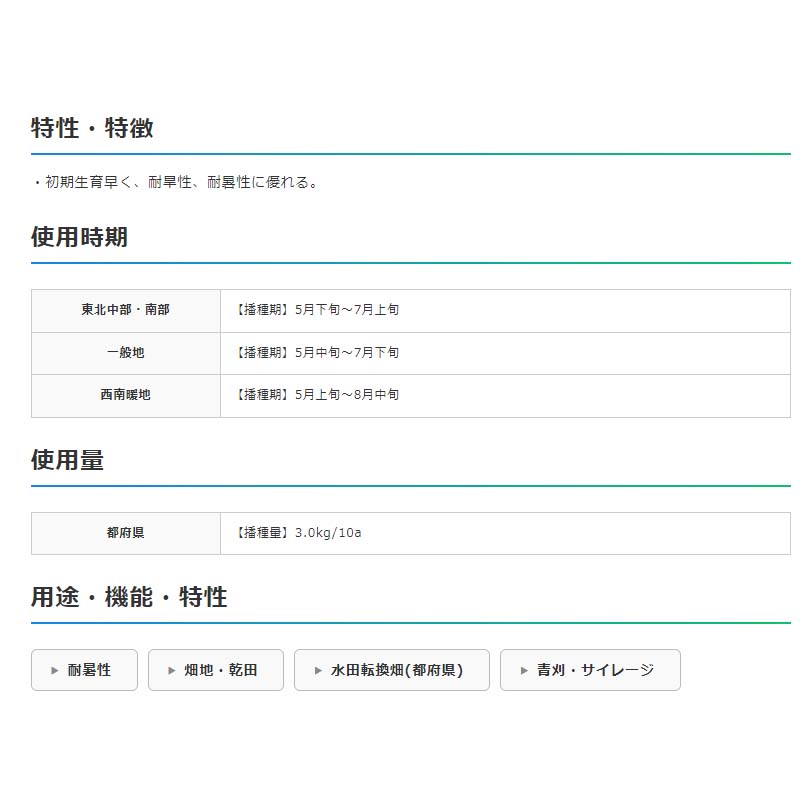Click the 3.0kg/10a sowing amount cell
This screenshot has height=800, width=800.
(x=505, y=533)
